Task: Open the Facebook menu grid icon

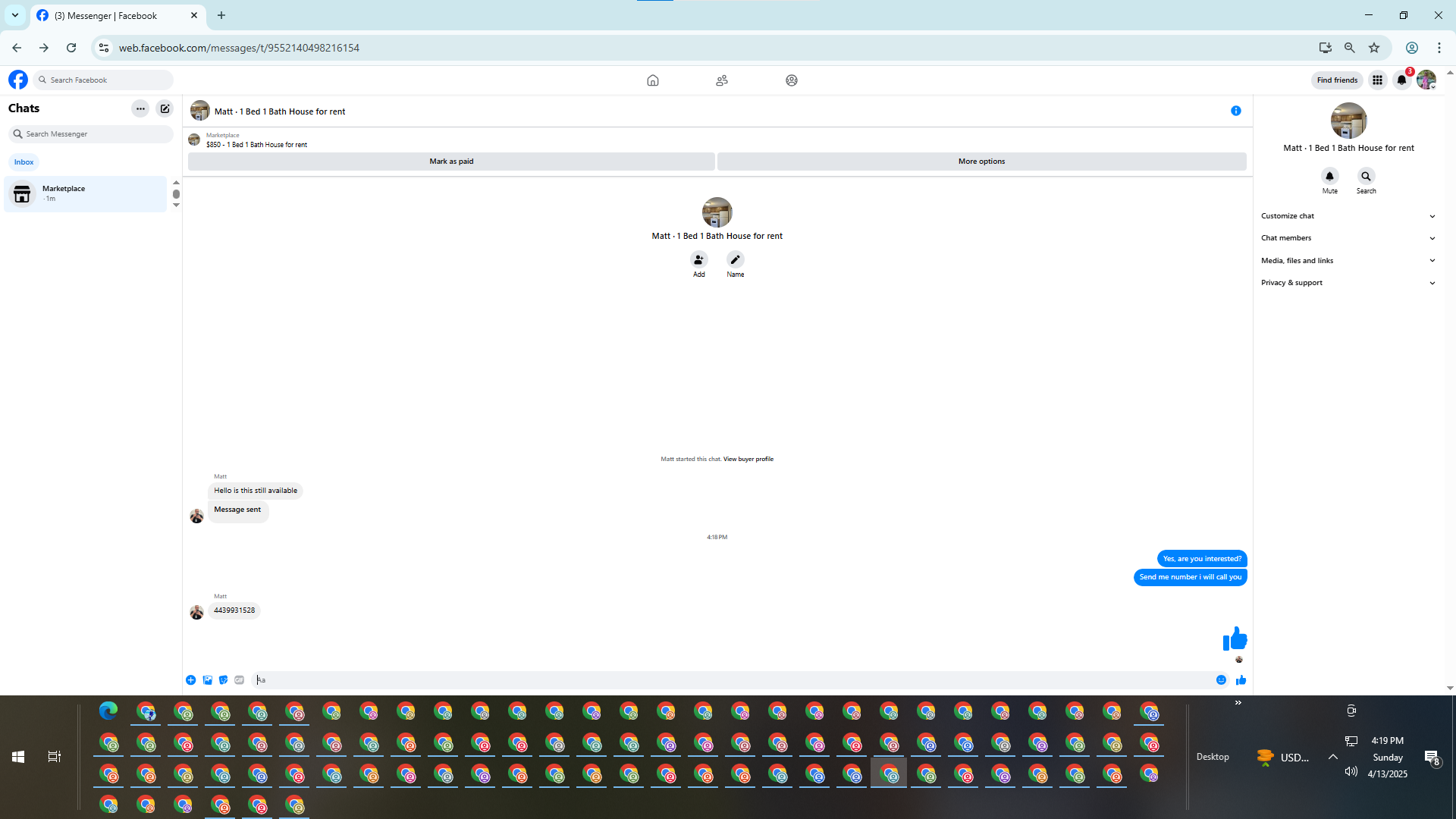Action: [x=1377, y=80]
